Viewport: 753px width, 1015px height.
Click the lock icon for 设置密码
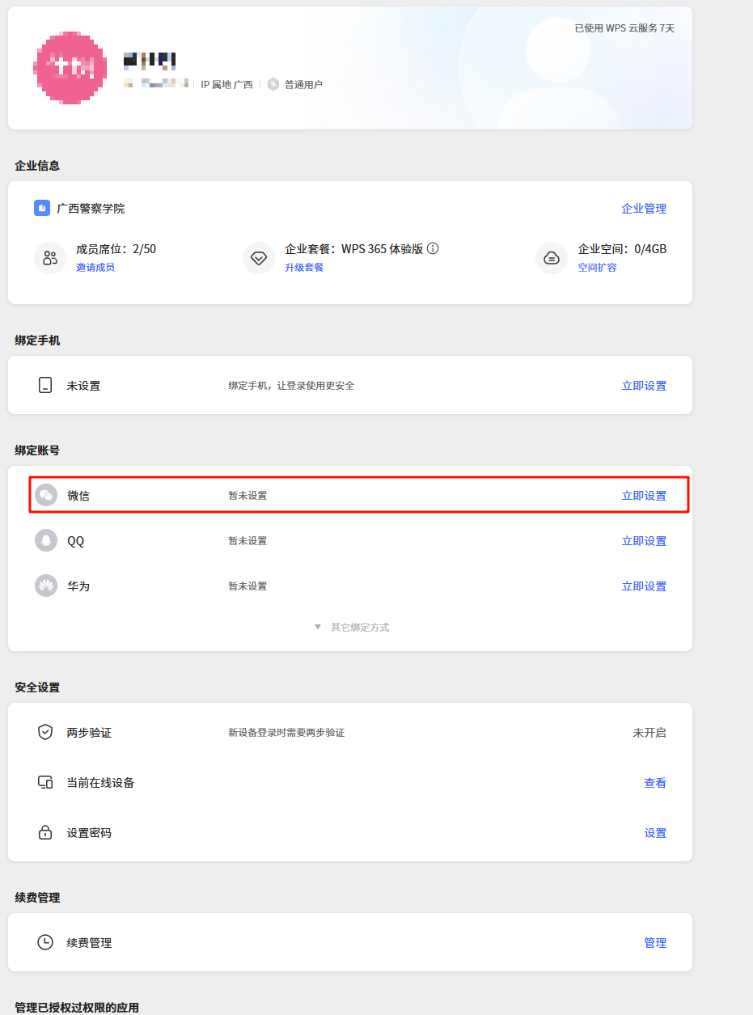[45, 833]
